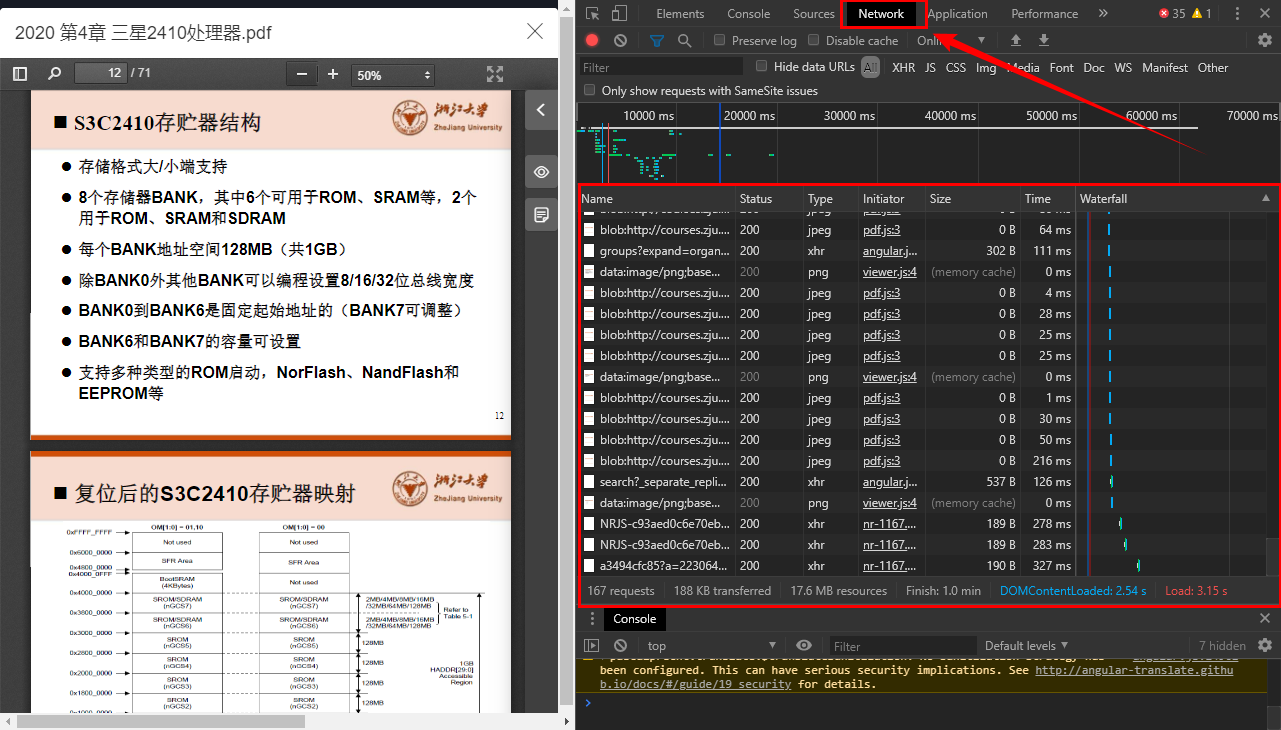1281x730 pixels.
Task: Sort requests by Time column
Action: [x=1048, y=198]
